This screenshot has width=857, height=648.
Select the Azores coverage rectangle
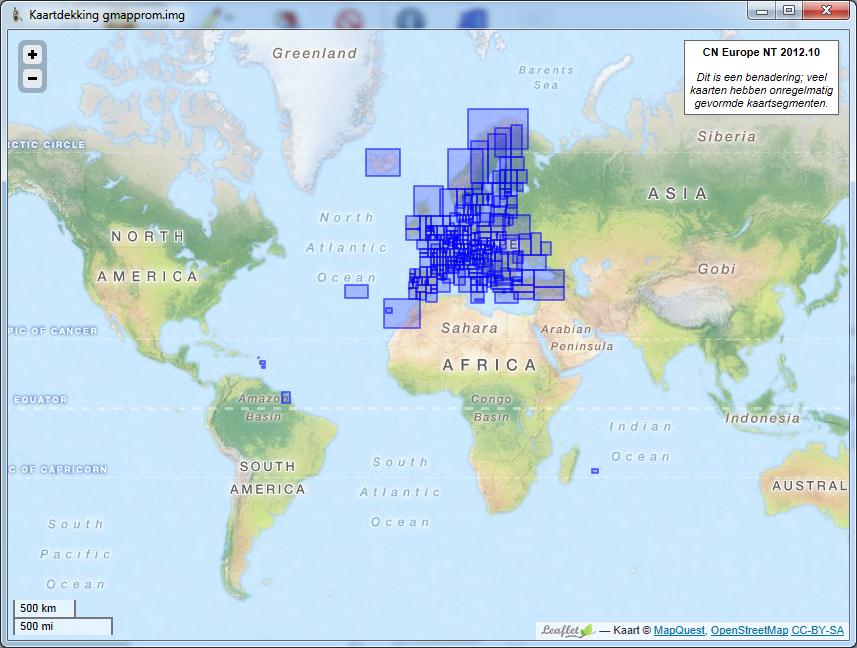coord(356,291)
